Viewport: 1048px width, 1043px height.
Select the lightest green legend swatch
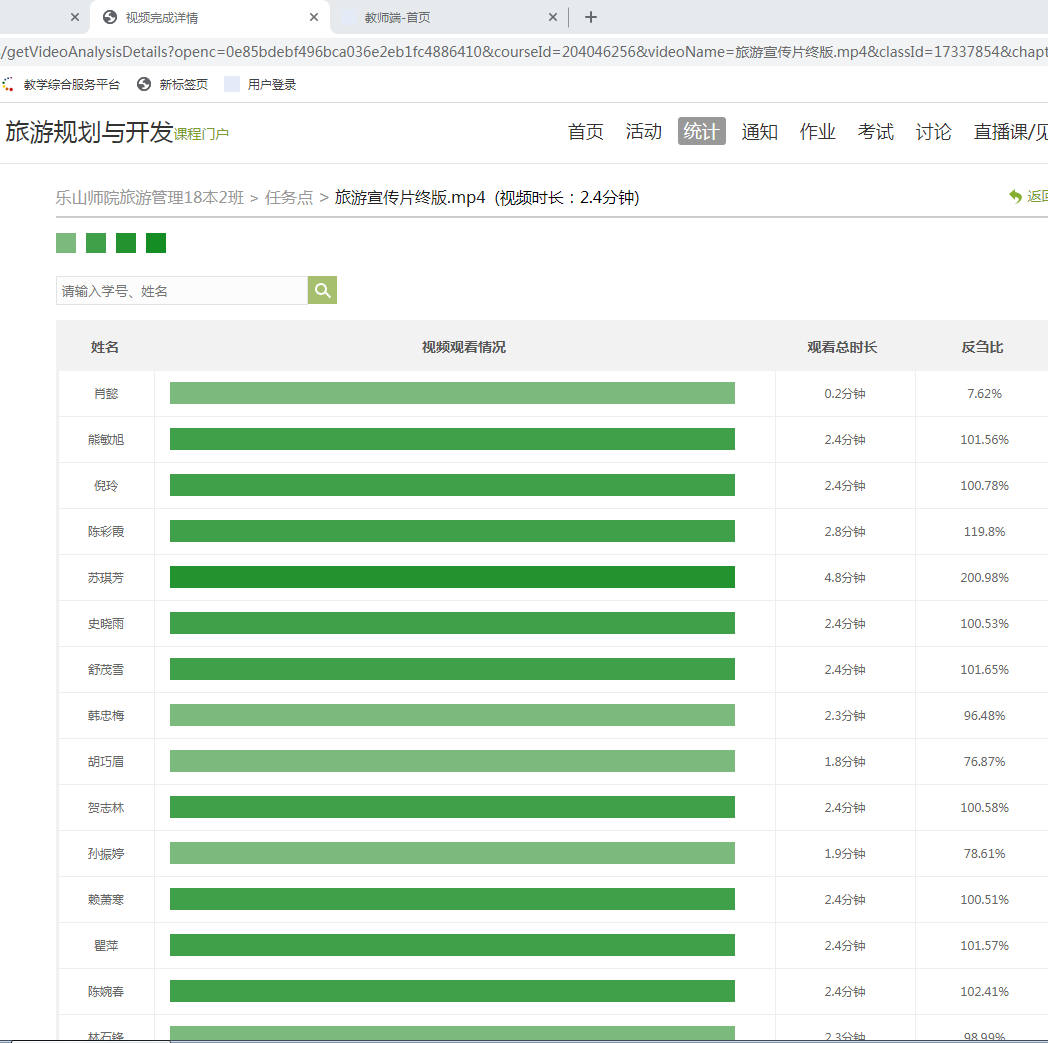coord(66,243)
